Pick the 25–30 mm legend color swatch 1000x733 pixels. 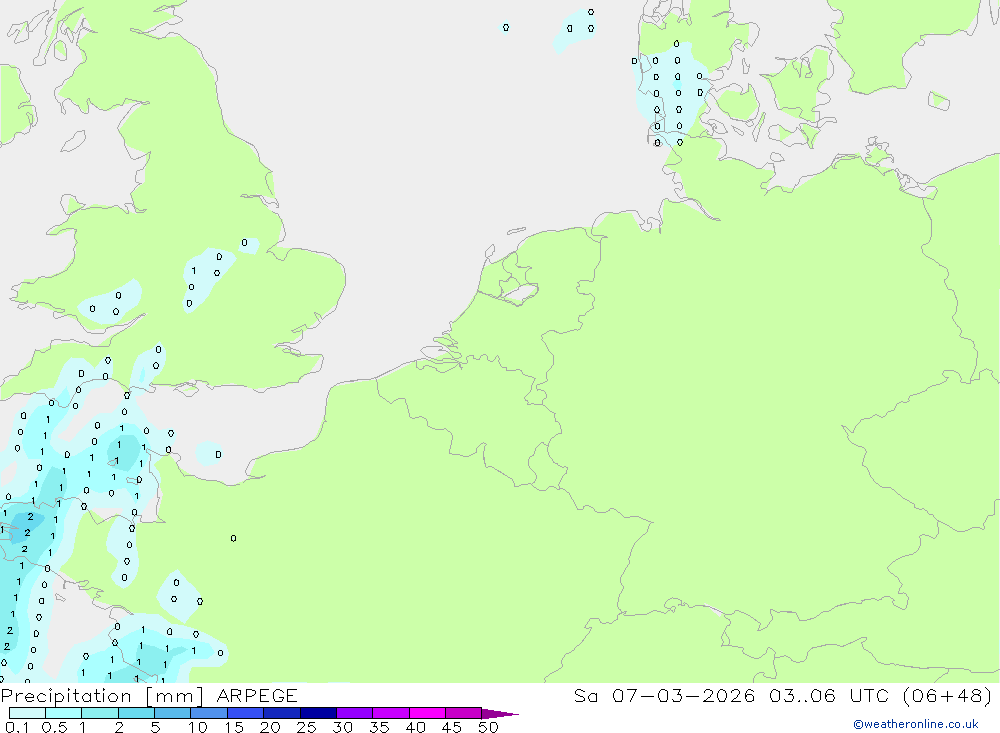click(x=318, y=713)
